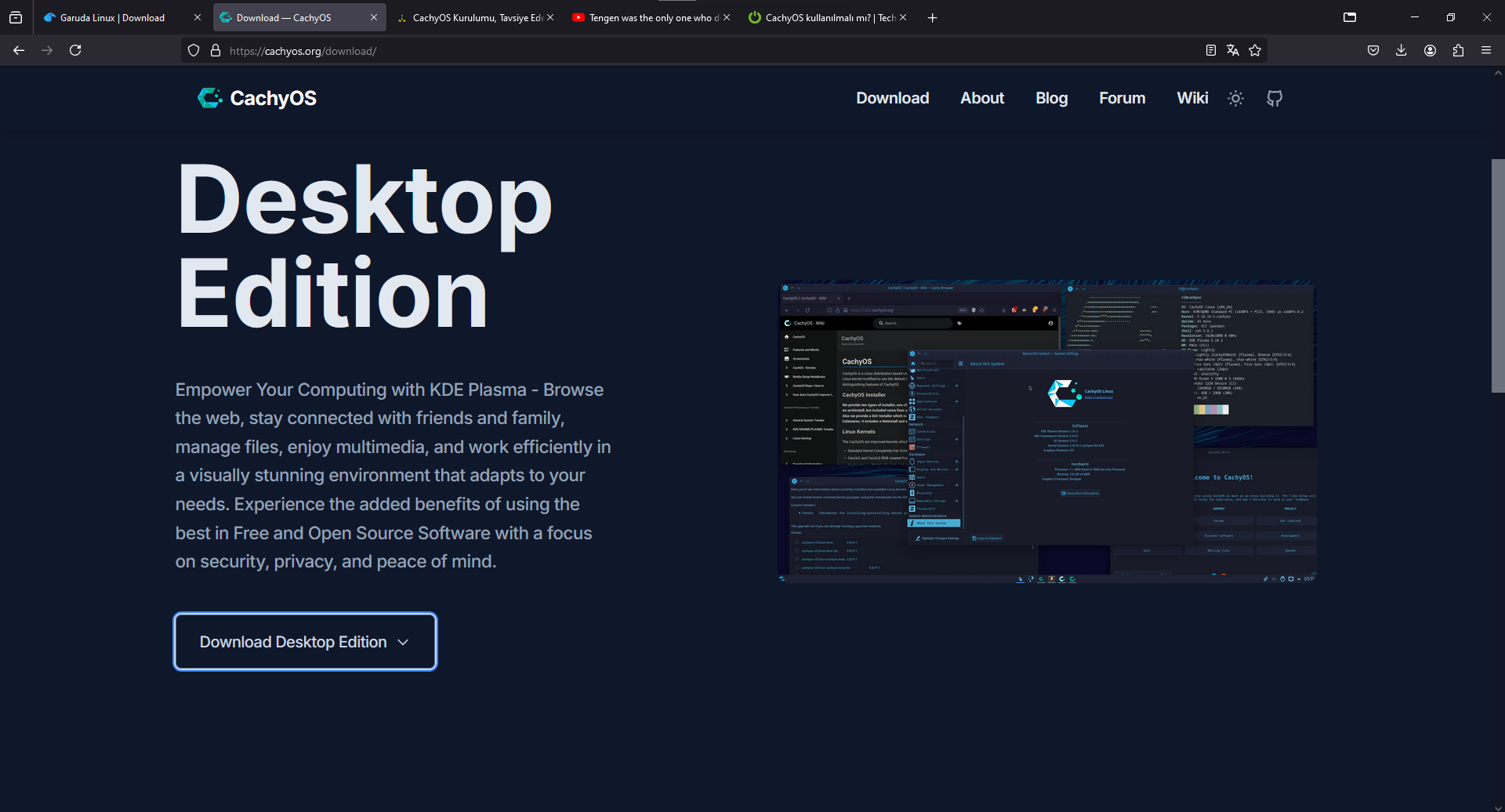Screen dimensions: 1505x812
Task: Open the GitHub icon link
Action: click(1275, 98)
